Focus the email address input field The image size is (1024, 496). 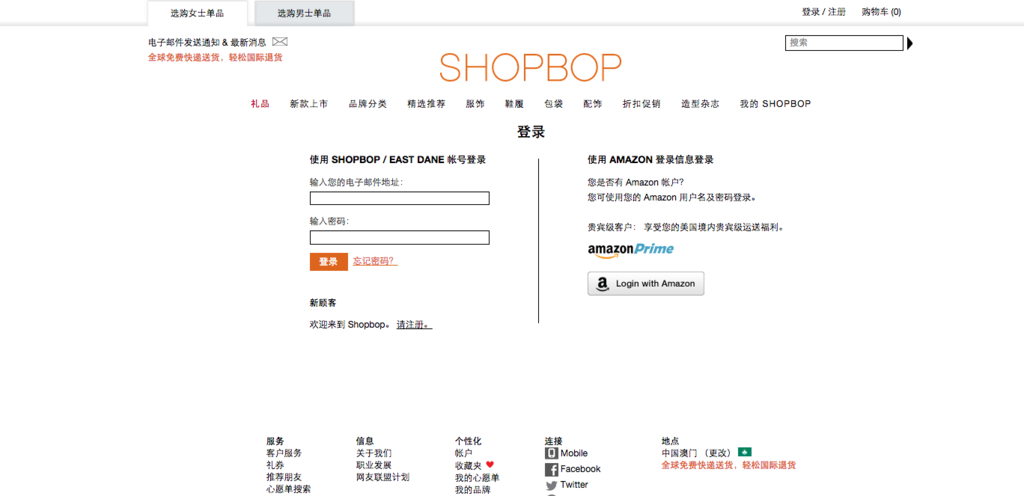click(x=400, y=198)
